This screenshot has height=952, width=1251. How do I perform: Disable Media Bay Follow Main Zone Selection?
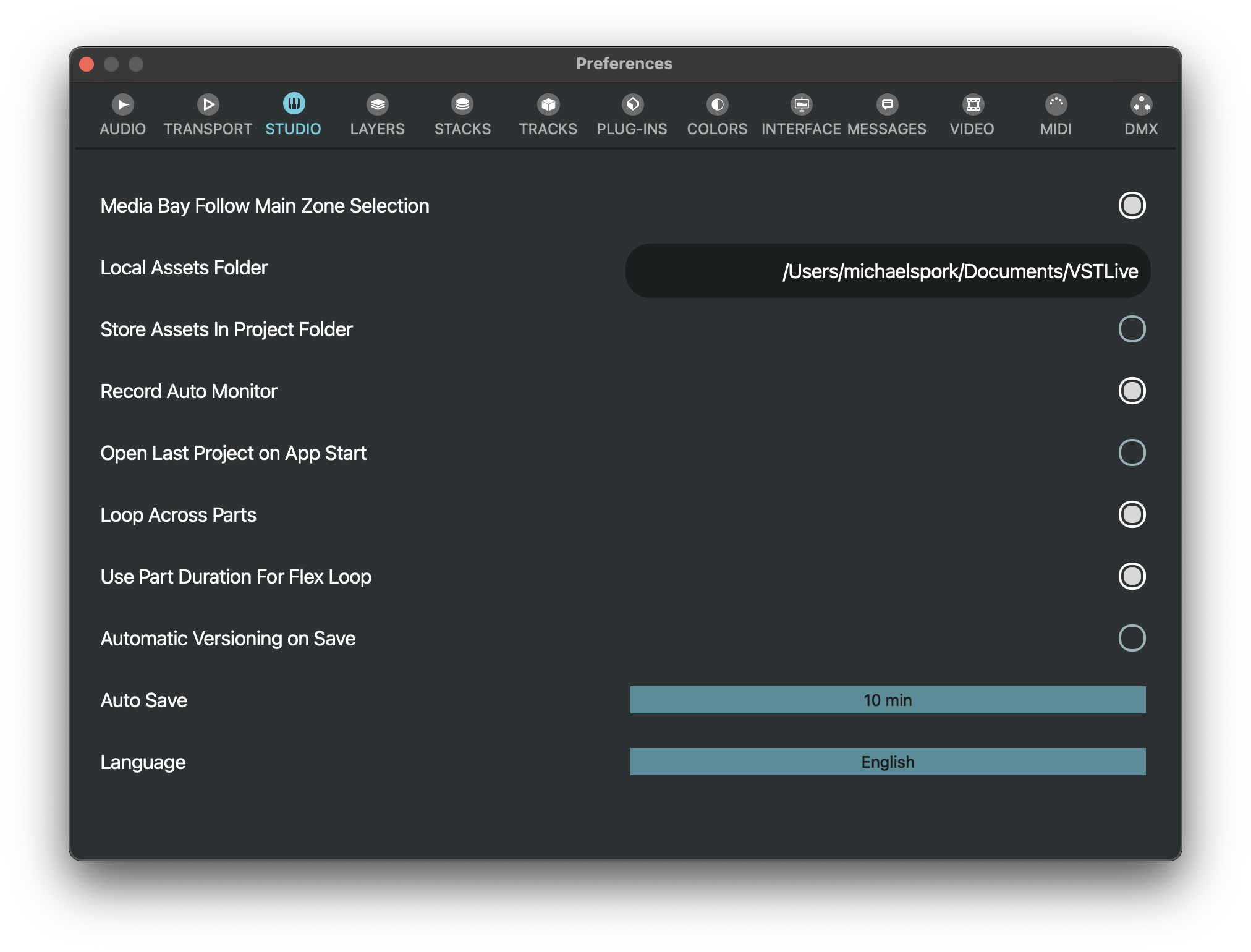click(x=1132, y=206)
